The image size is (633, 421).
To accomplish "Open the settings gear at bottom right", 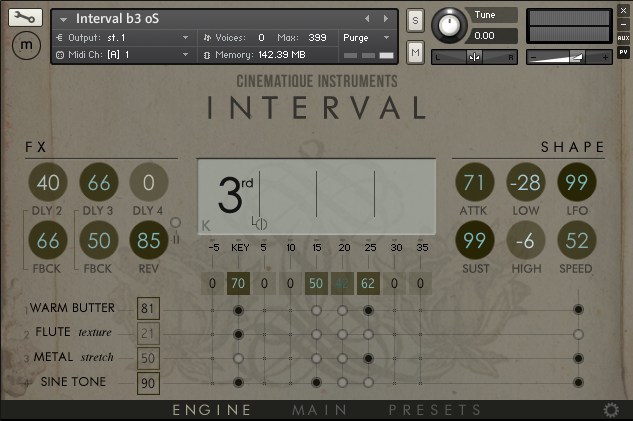I will [611, 410].
